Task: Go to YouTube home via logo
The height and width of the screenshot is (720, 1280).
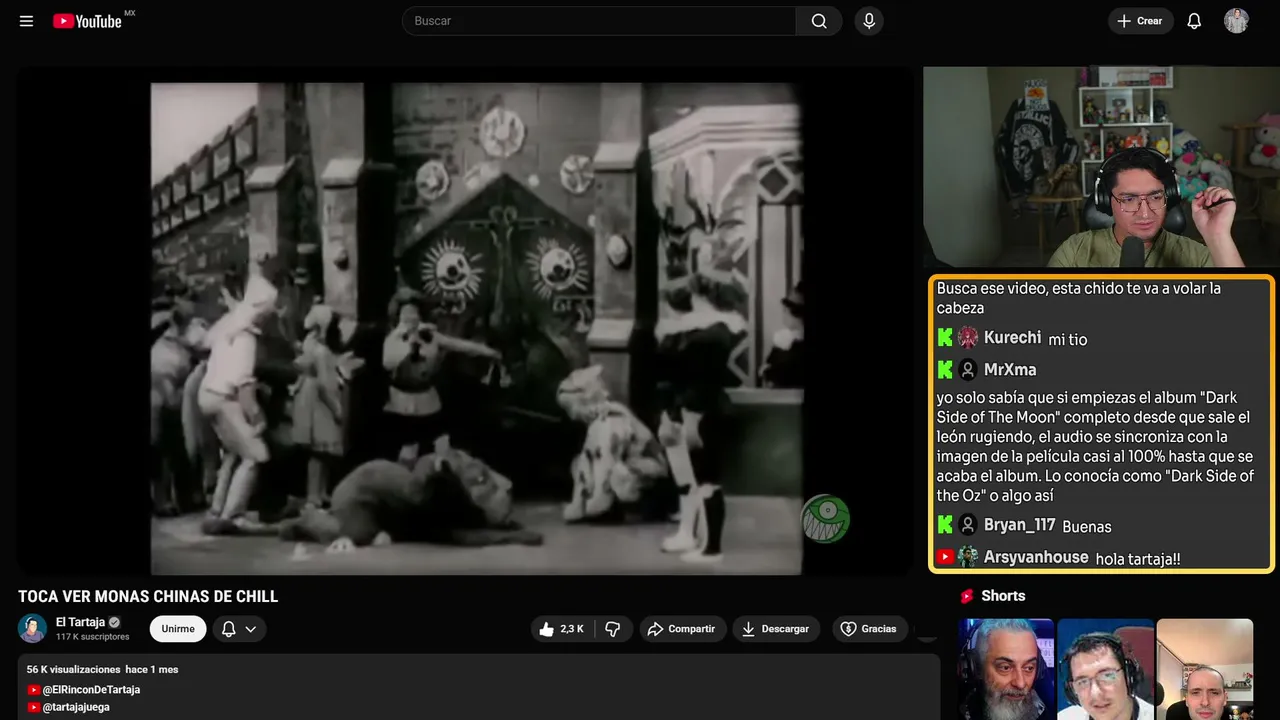Action: 88,21
